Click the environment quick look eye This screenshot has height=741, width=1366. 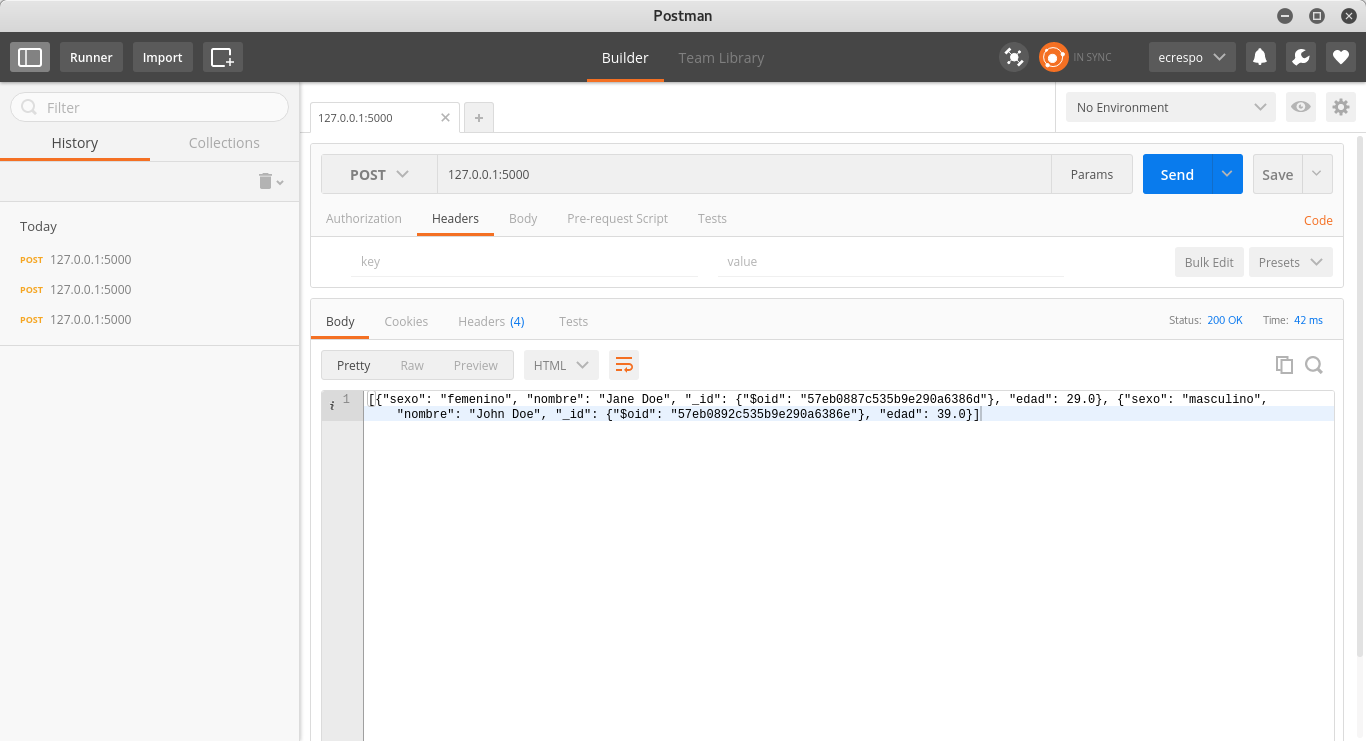[x=1300, y=107]
